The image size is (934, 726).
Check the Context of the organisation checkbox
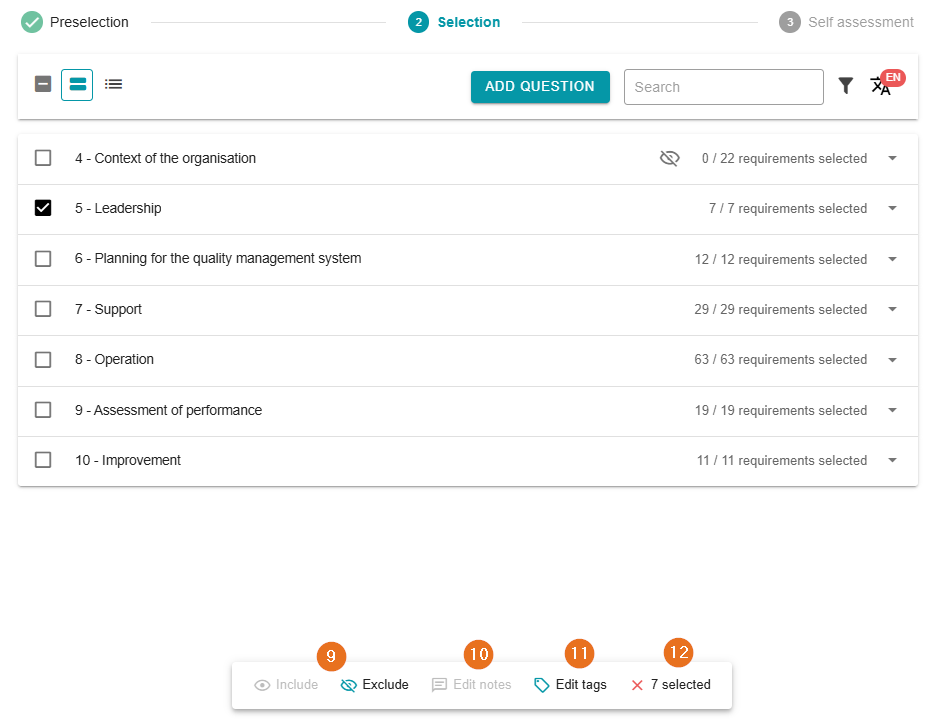click(43, 158)
